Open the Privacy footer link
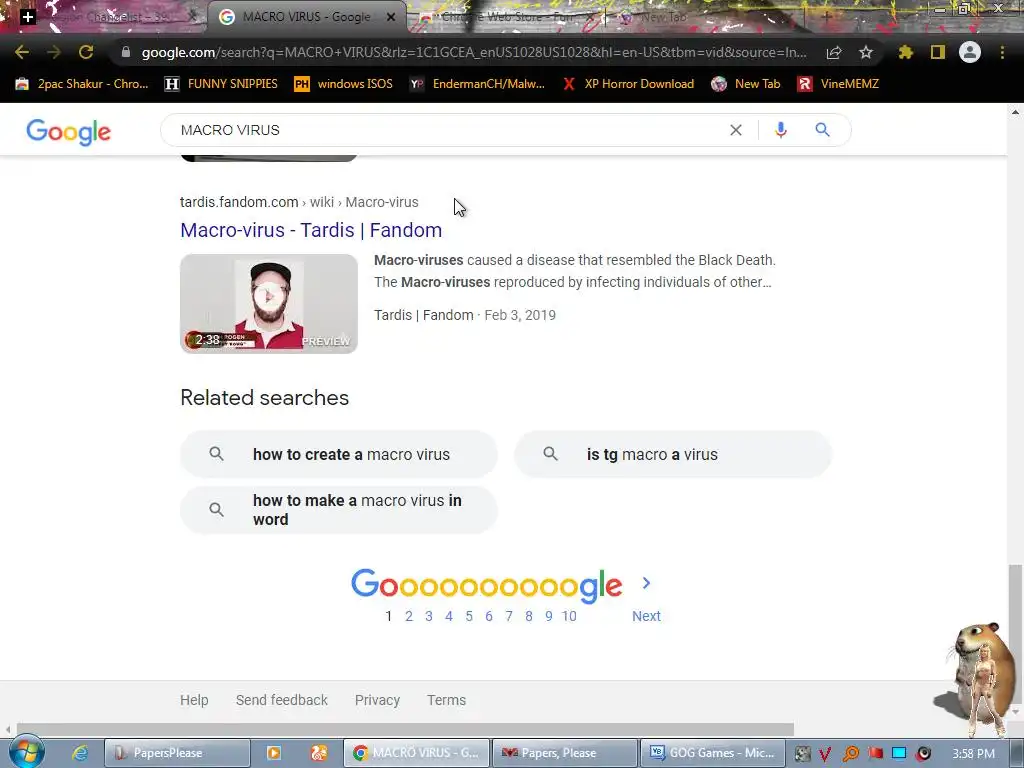Image resolution: width=1024 pixels, height=768 pixels. click(377, 700)
